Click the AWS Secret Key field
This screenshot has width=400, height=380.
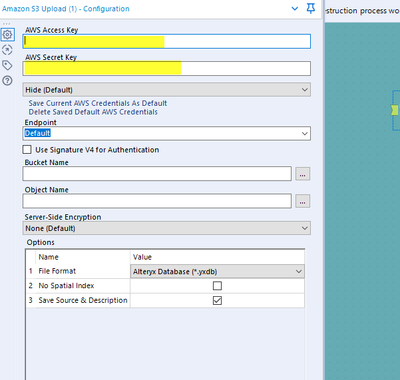coord(167,68)
